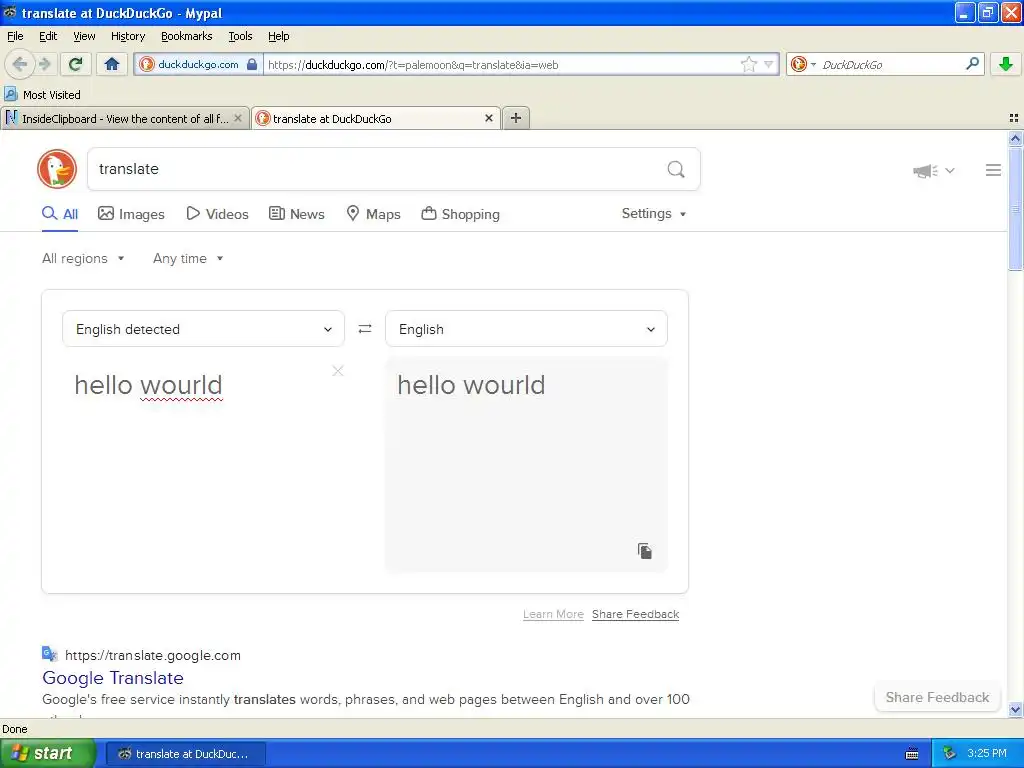Open the Edit menu

[x=48, y=36]
